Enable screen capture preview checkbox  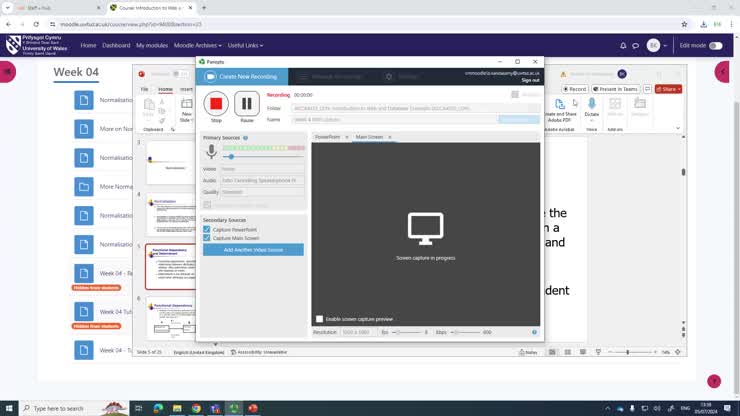coord(320,319)
